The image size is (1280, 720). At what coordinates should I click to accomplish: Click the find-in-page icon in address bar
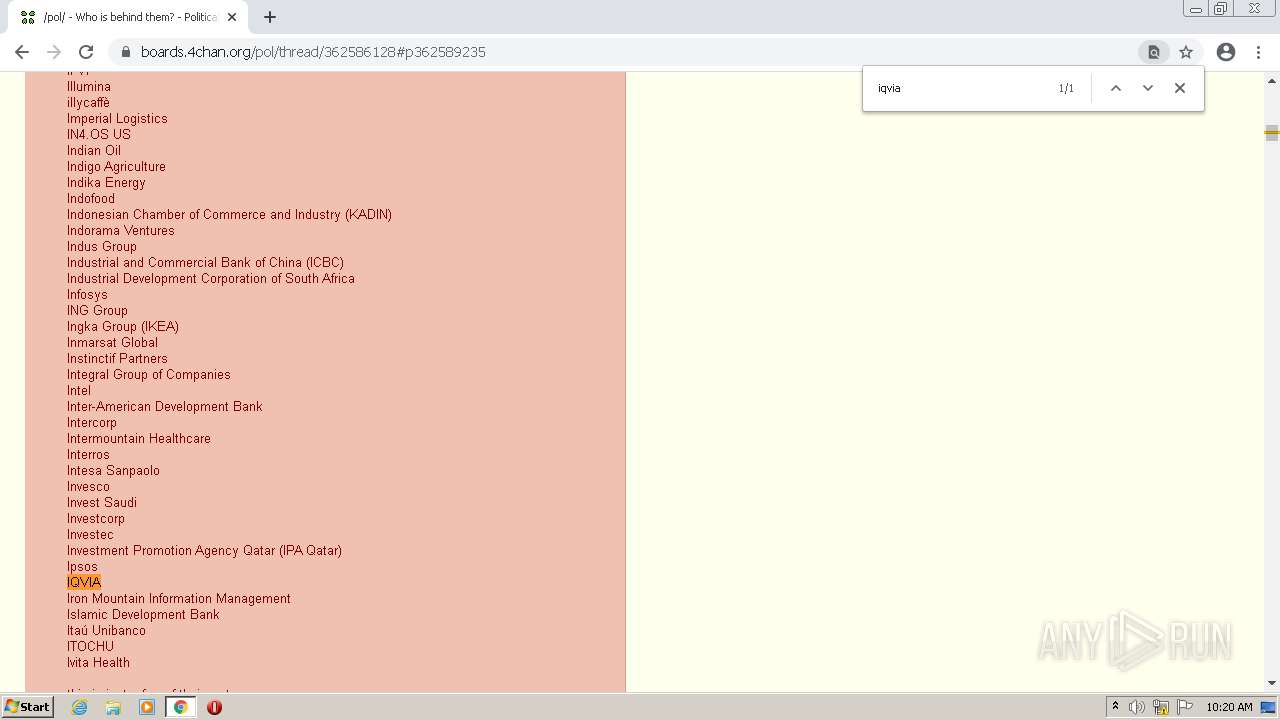(x=1153, y=52)
